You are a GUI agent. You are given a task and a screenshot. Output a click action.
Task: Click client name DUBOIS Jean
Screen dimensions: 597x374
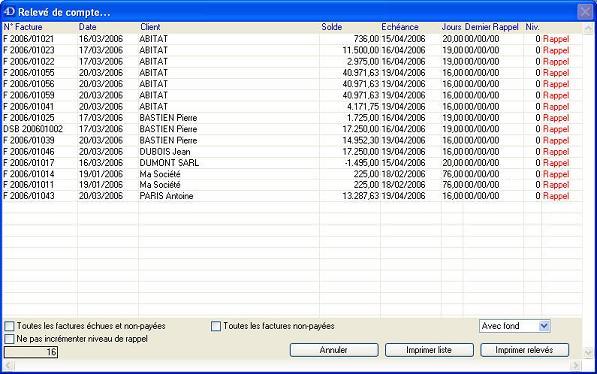(x=165, y=152)
